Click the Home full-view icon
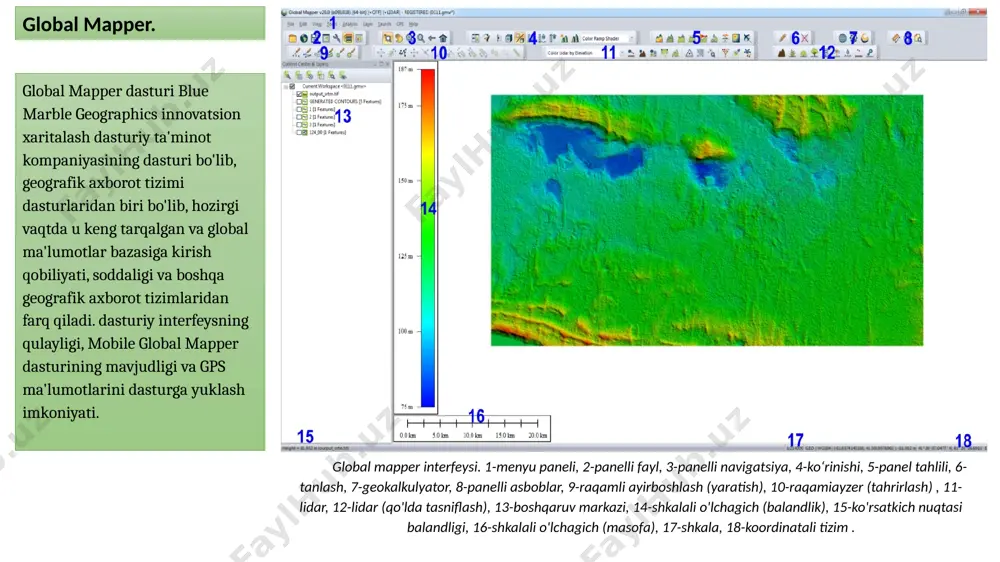 click(x=443, y=38)
